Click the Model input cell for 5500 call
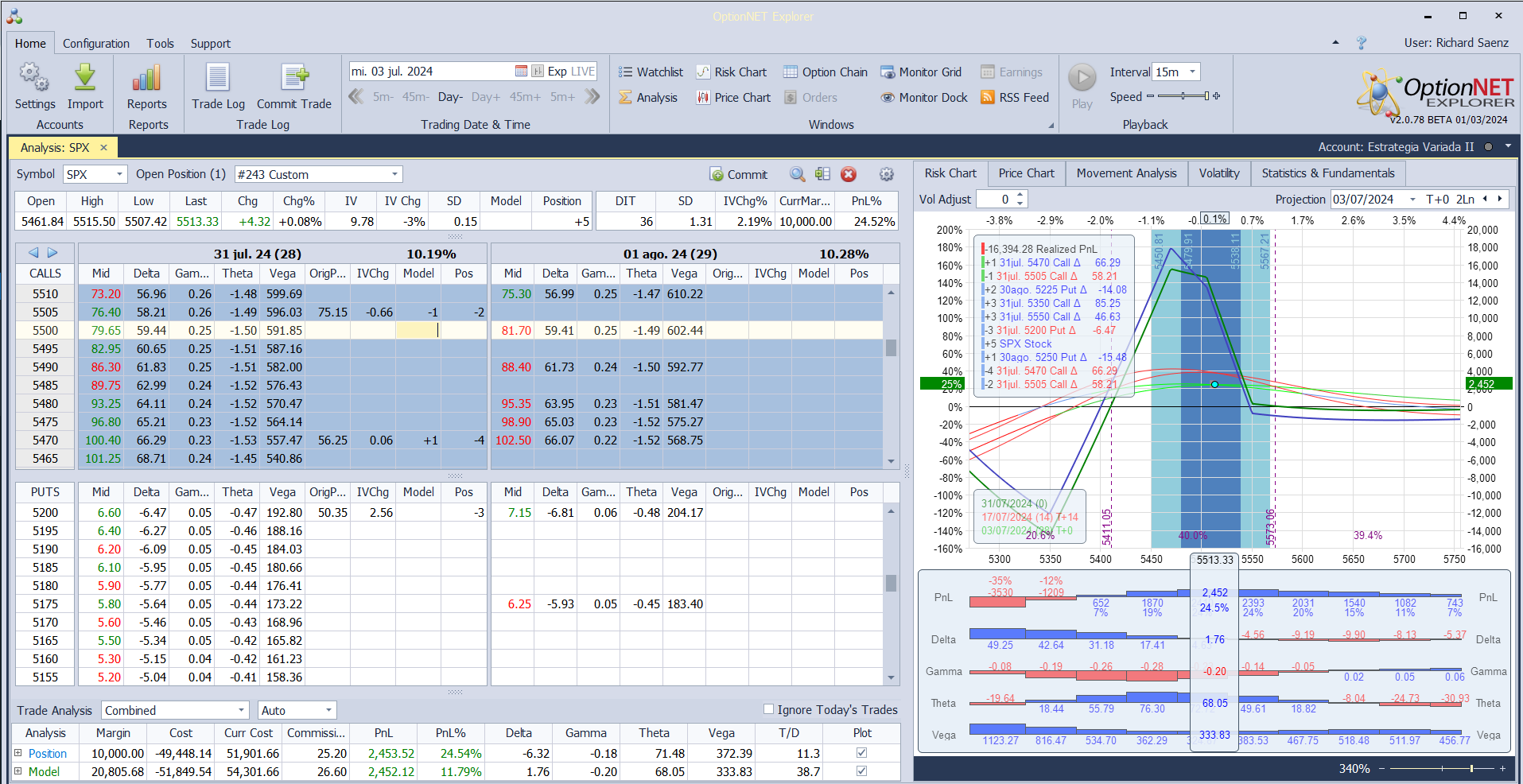The image size is (1523, 784). point(418,330)
